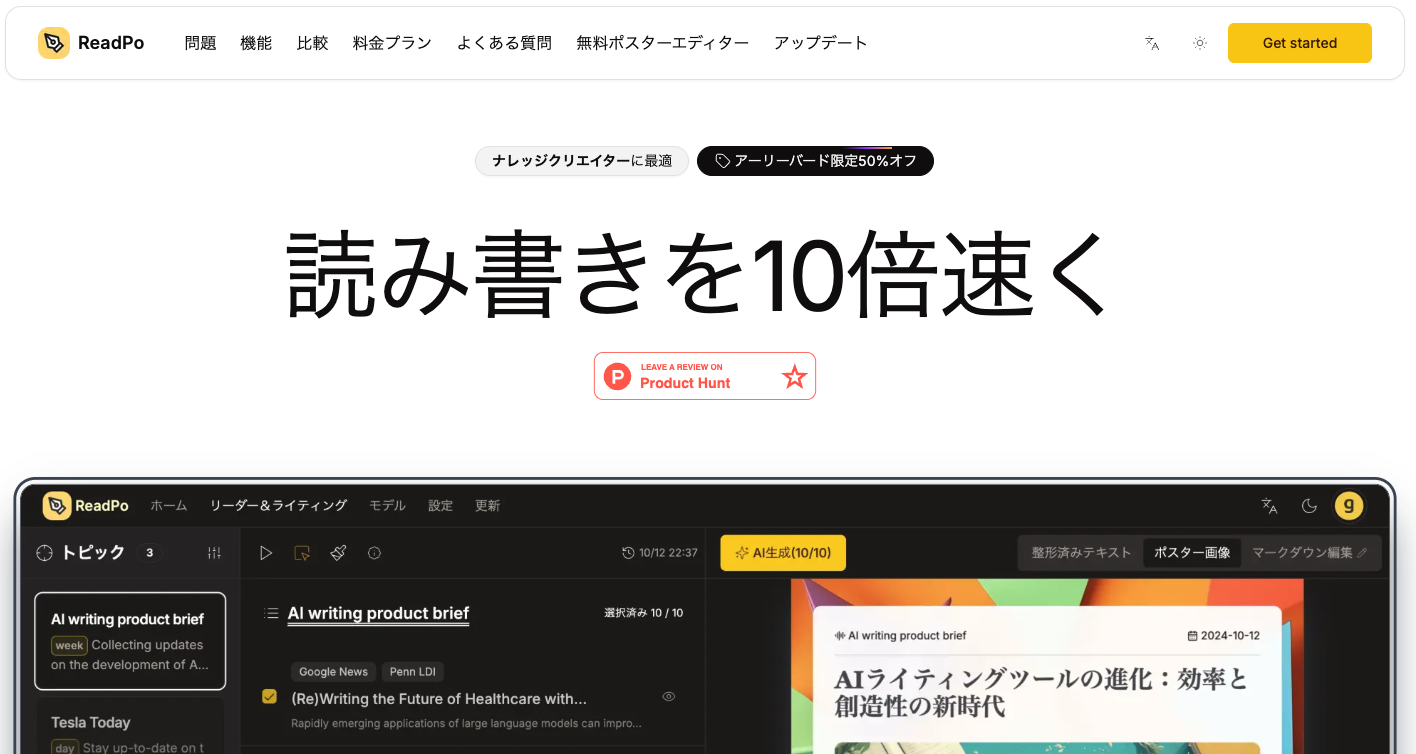
Task: Click the AI生成(10/10) button
Action: 783,553
